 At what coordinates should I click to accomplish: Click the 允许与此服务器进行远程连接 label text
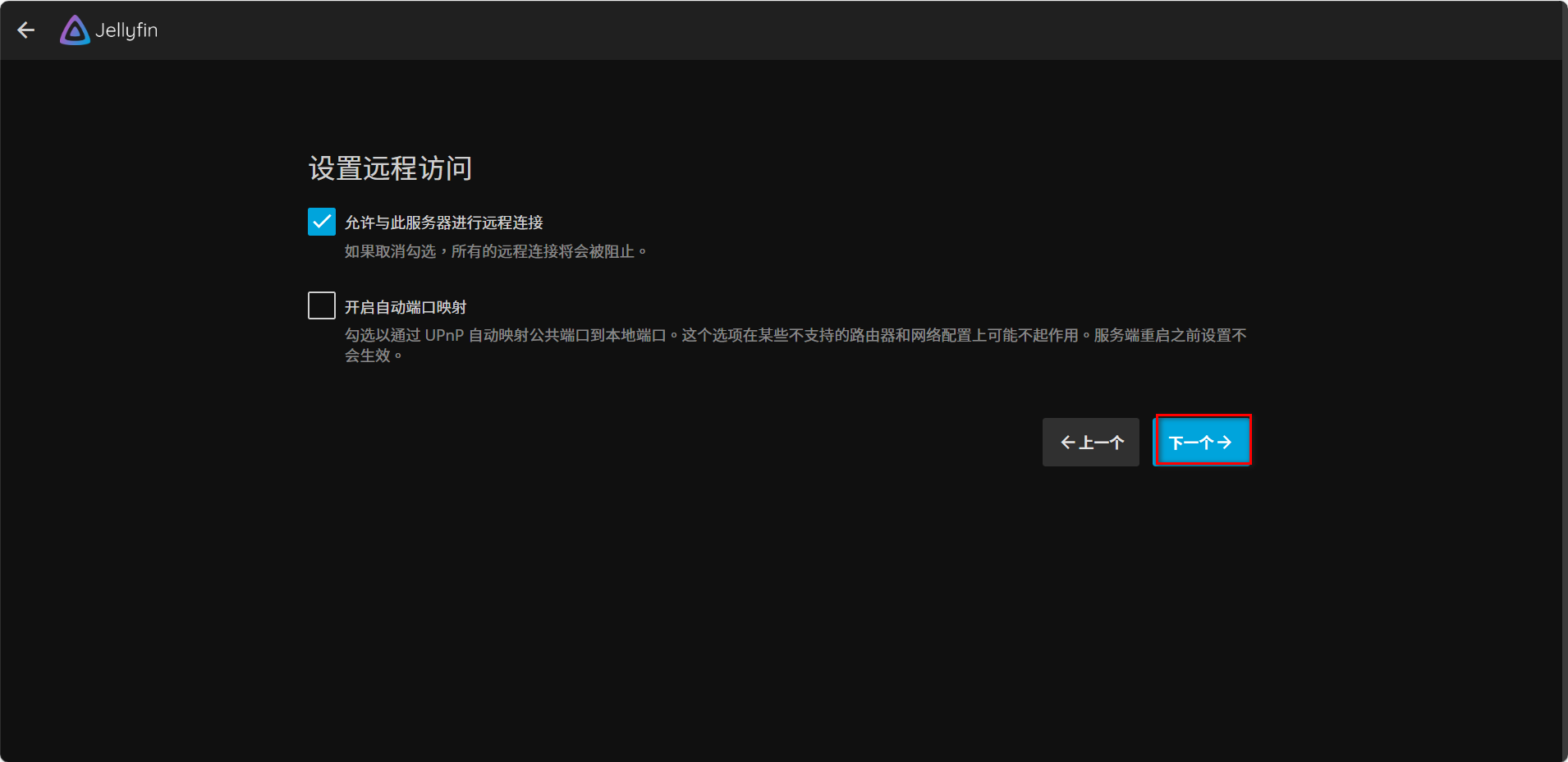443,223
